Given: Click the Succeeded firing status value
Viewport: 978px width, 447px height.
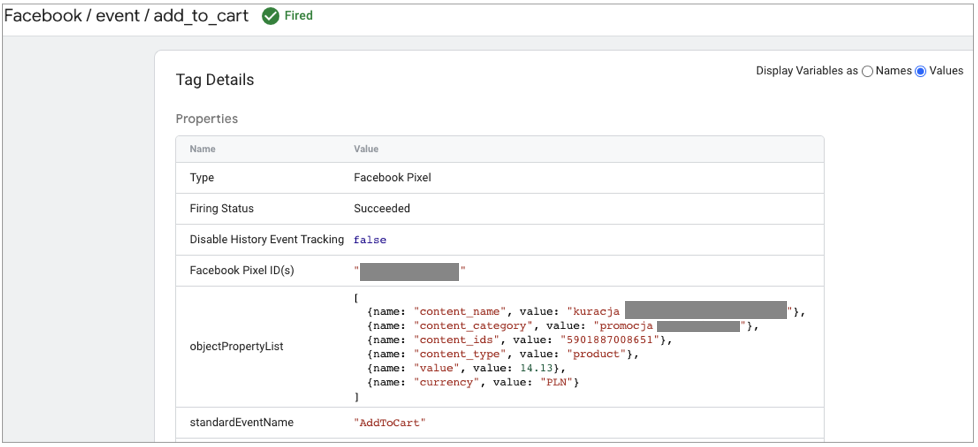Looking at the screenshot, I should (382, 209).
